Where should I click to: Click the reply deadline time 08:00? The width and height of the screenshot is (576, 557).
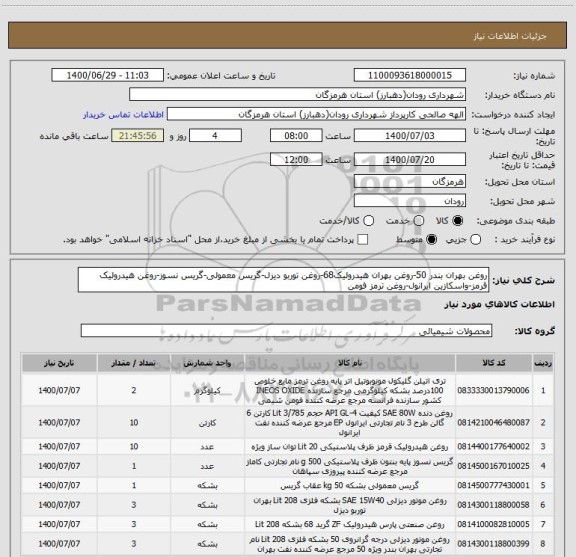(x=296, y=136)
